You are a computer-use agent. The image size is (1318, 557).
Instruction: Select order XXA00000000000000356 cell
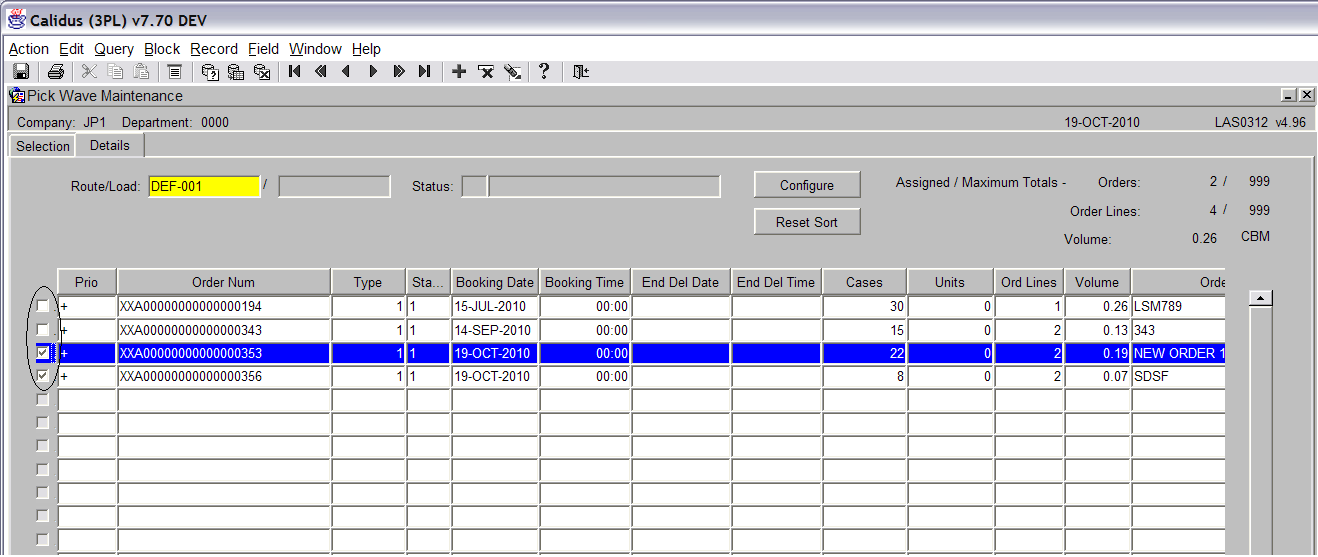[x=224, y=376]
